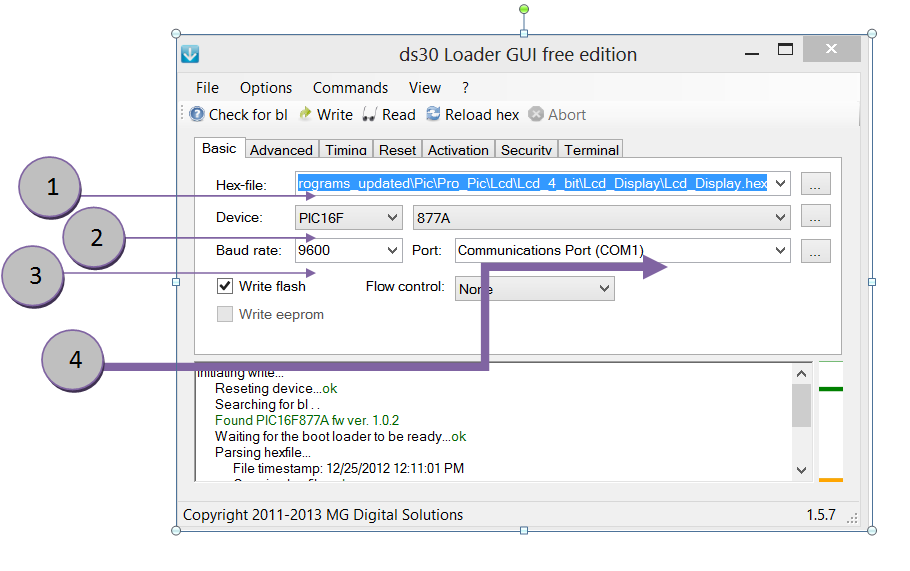Click the Check for bl label
This screenshot has height=571, width=910.
pyautogui.click(x=248, y=115)
